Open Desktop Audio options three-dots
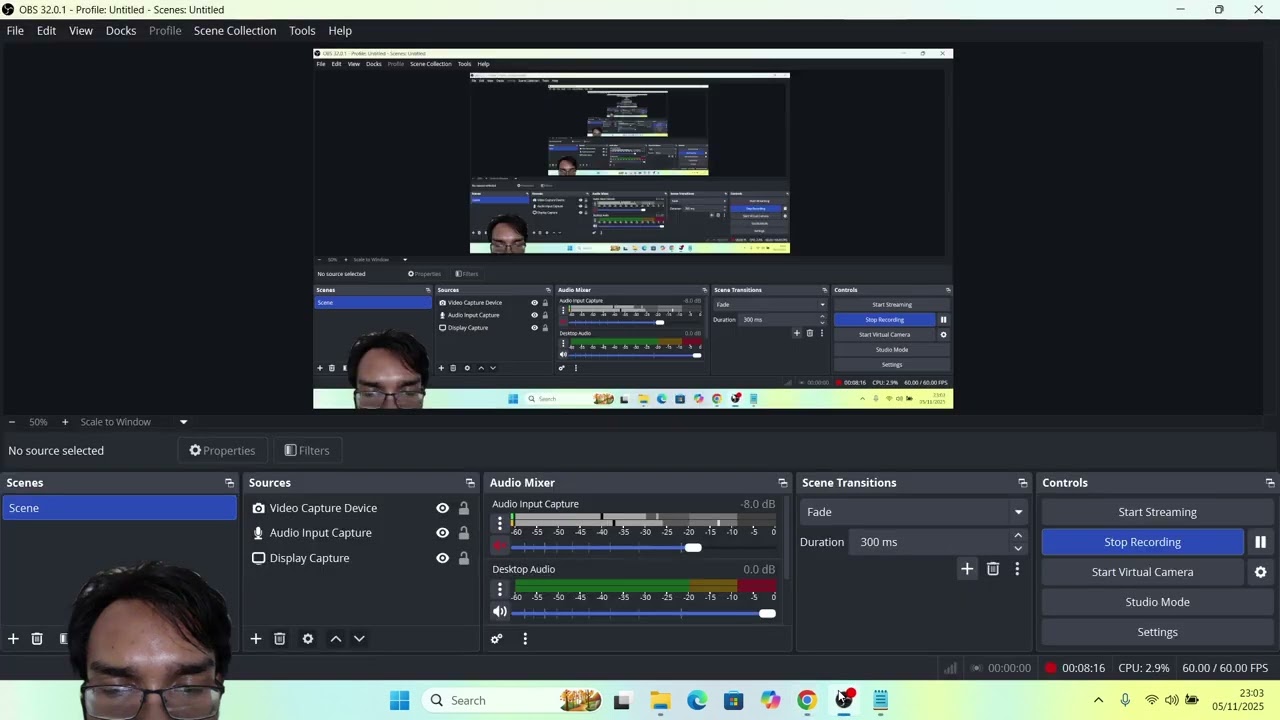1280x720 pixels. [x=500, y=589]
